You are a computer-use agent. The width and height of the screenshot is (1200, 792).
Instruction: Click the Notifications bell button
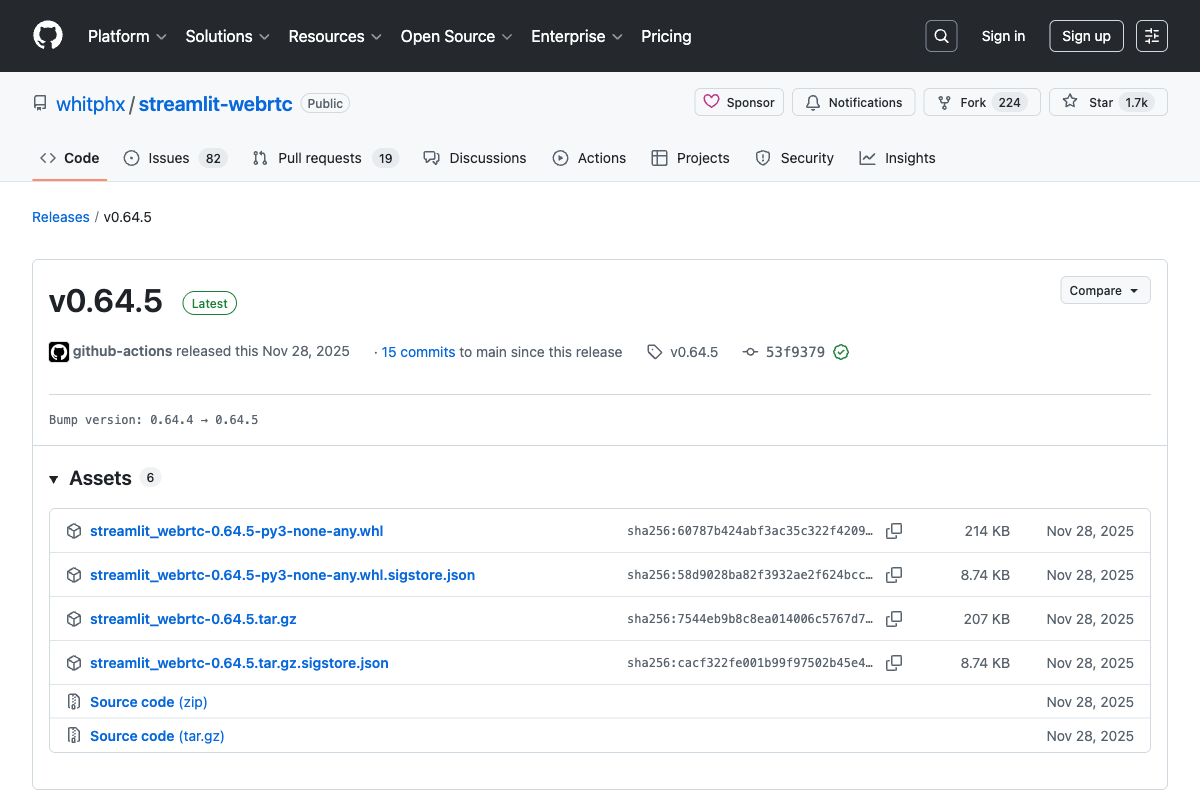[x=854, y=102]
